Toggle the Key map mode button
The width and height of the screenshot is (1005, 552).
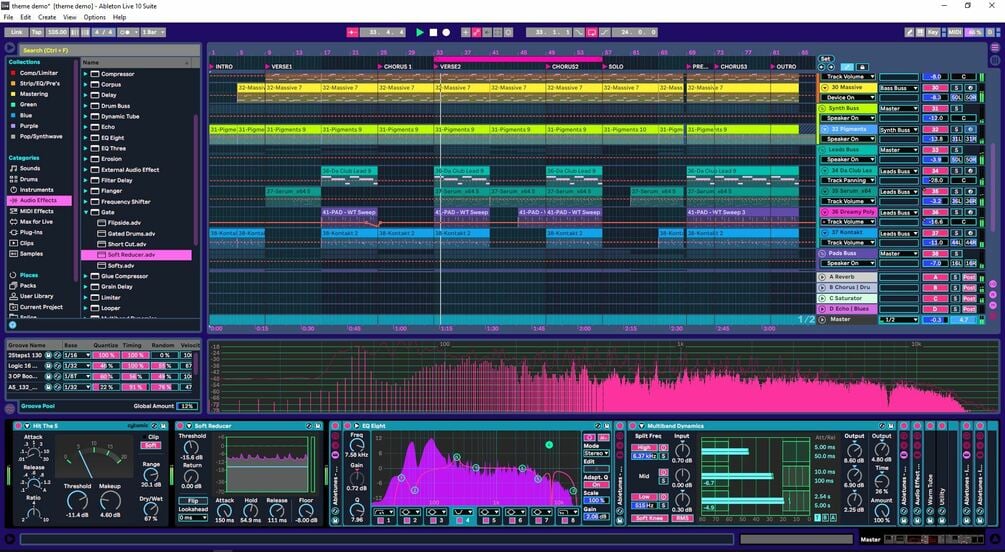pyautogui.click(x=933, y=32)
